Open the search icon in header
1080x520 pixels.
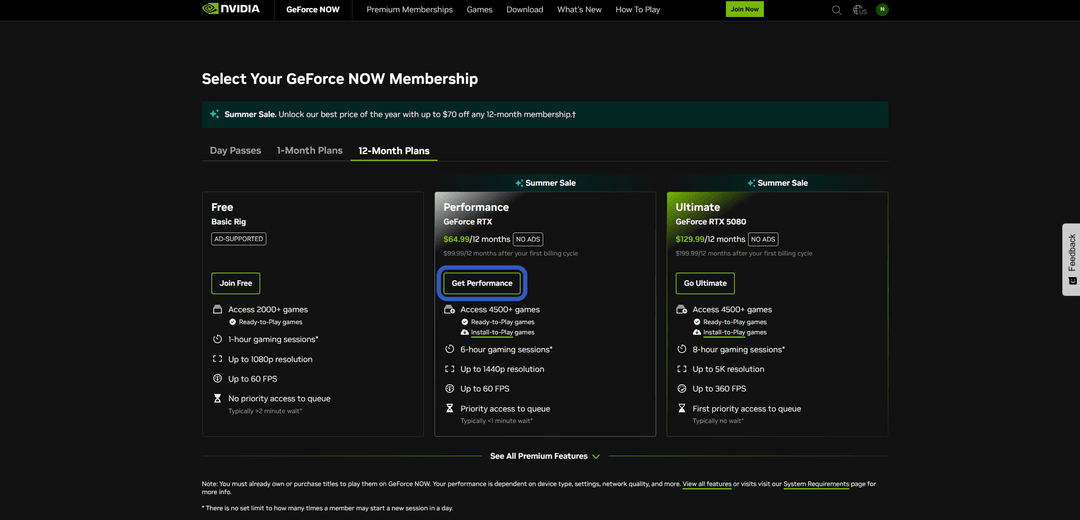(837, 10)
